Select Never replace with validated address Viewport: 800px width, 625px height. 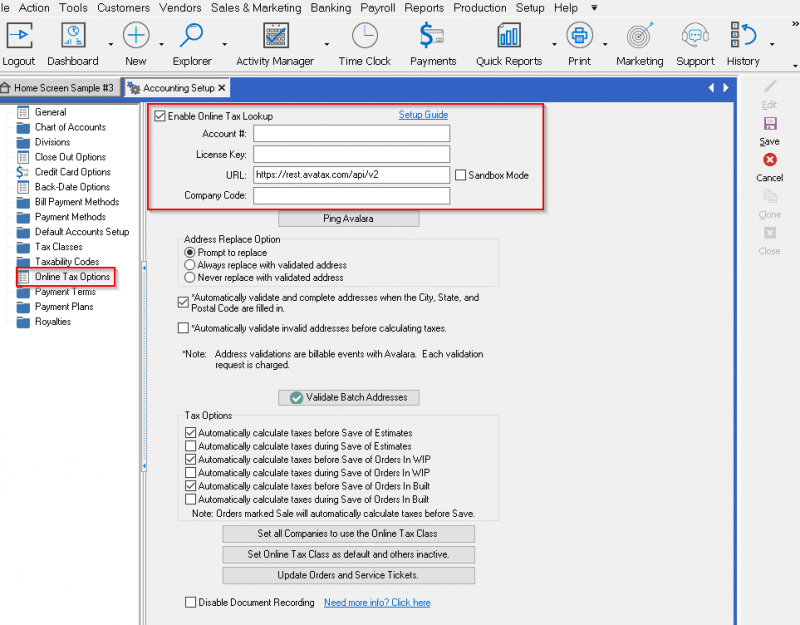190,278
